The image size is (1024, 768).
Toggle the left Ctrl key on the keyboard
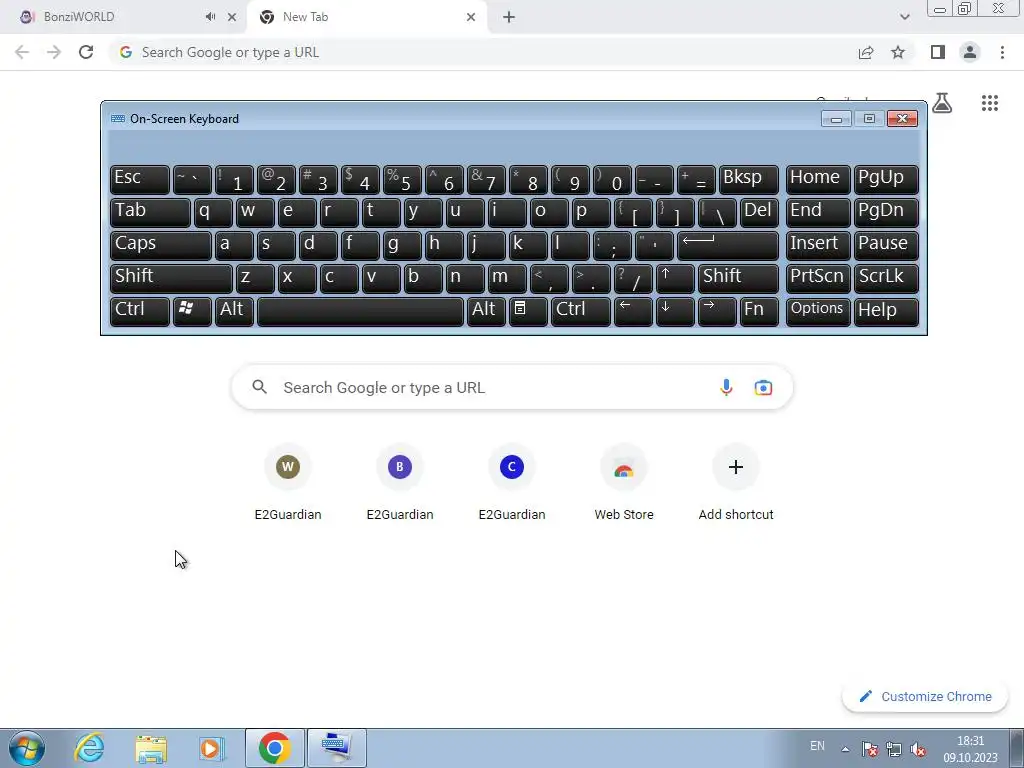140,312
